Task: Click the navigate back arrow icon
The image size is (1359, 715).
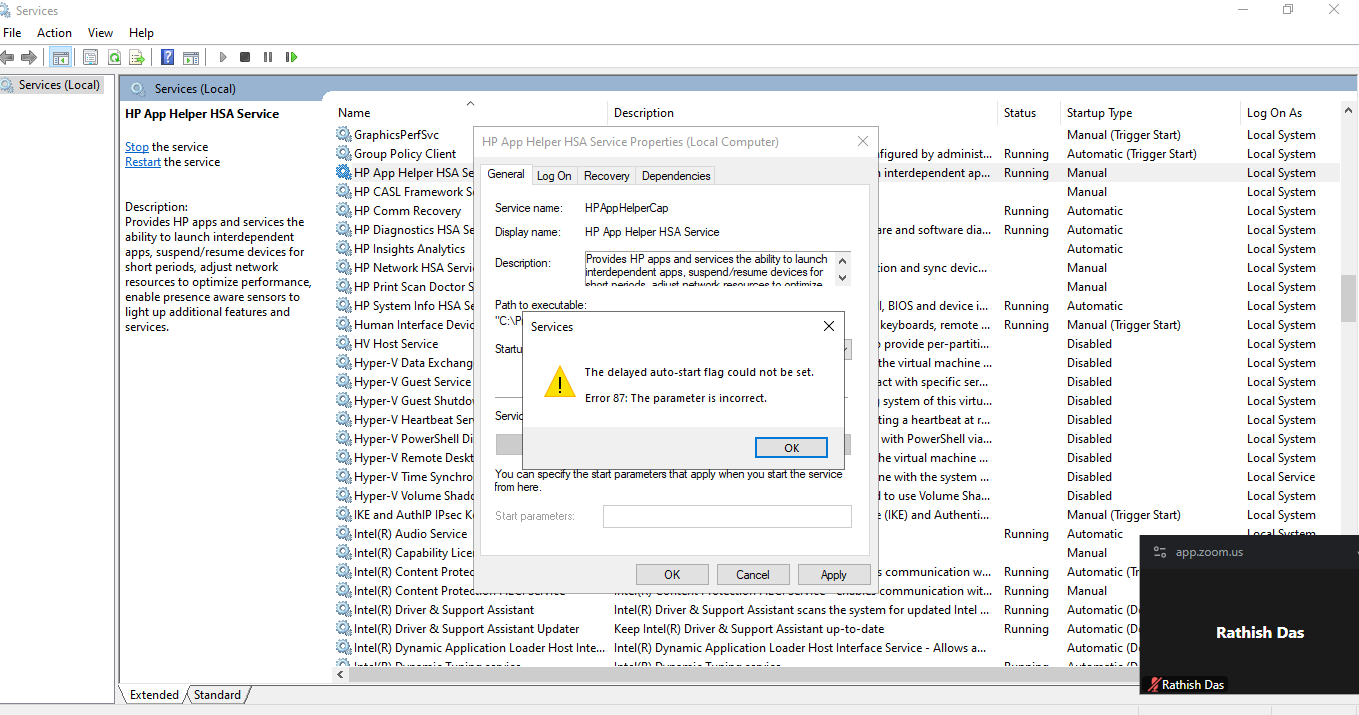Action: click(8, 57)
